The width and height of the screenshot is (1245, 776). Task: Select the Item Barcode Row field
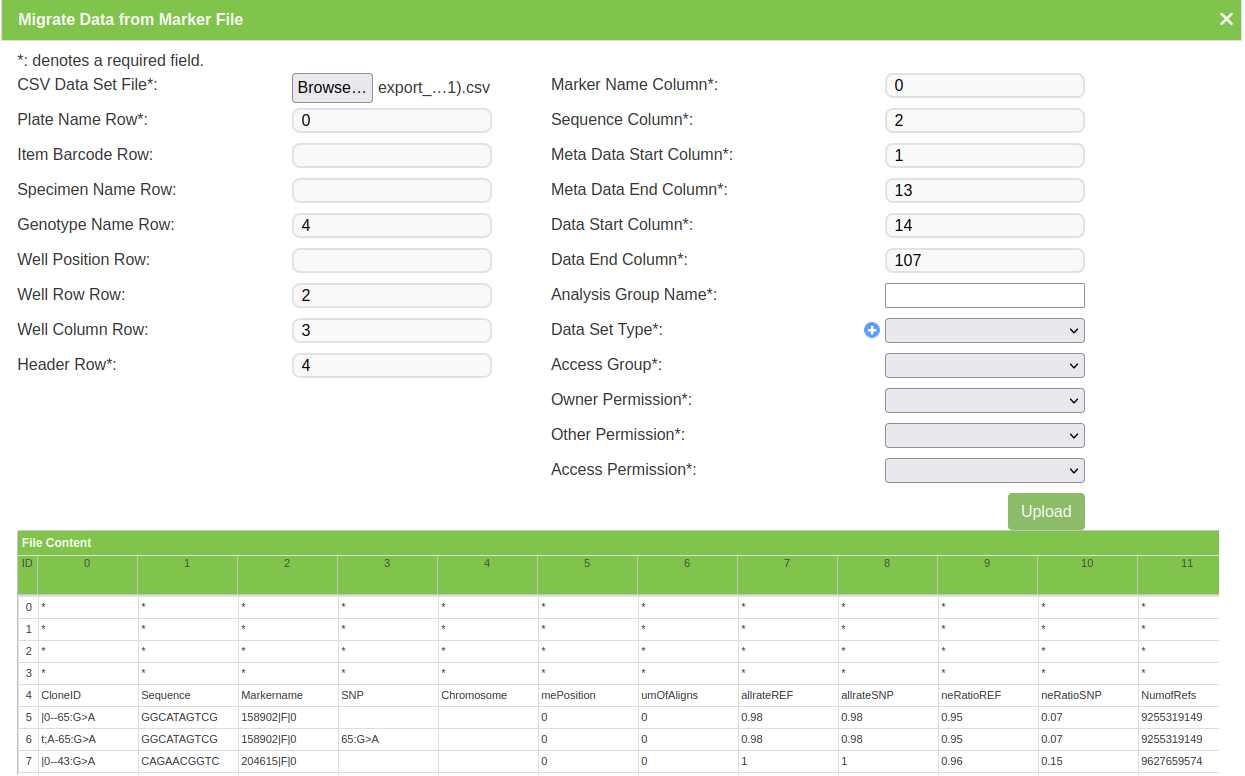(391, 155)
